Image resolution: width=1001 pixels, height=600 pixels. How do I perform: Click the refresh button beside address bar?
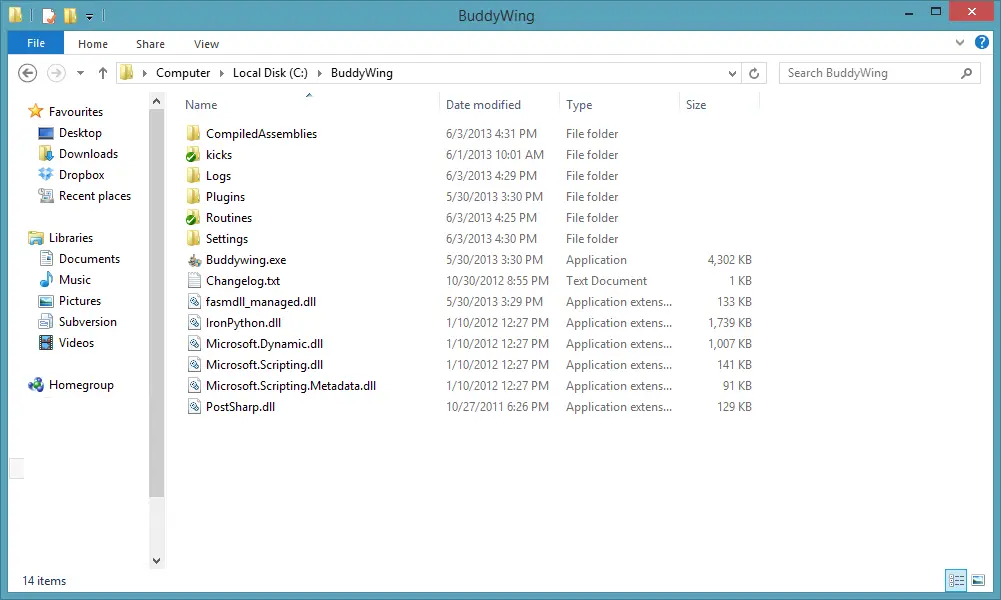pos(755,73)
